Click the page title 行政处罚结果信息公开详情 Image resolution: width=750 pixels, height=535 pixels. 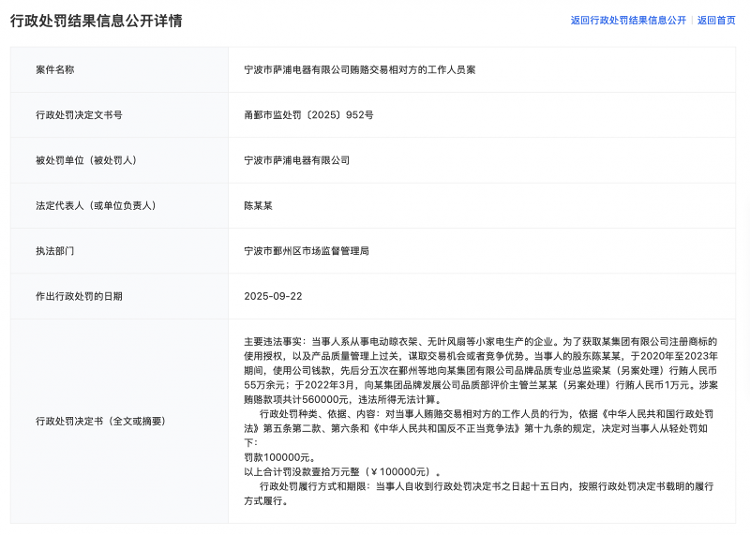[96, 20]
